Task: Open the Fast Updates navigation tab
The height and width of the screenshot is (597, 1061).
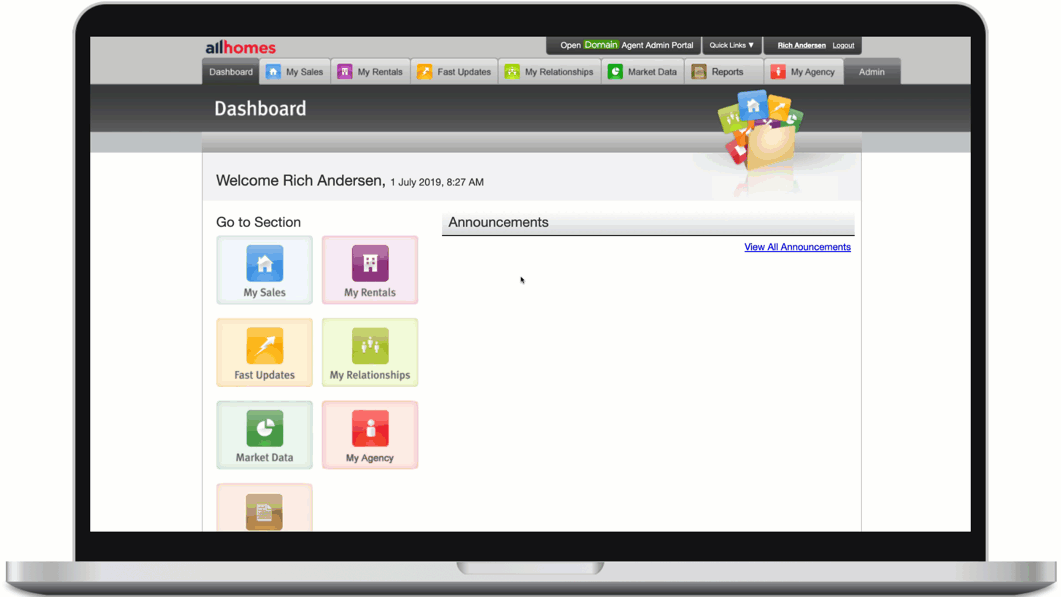Action: [x=454, y=72]
